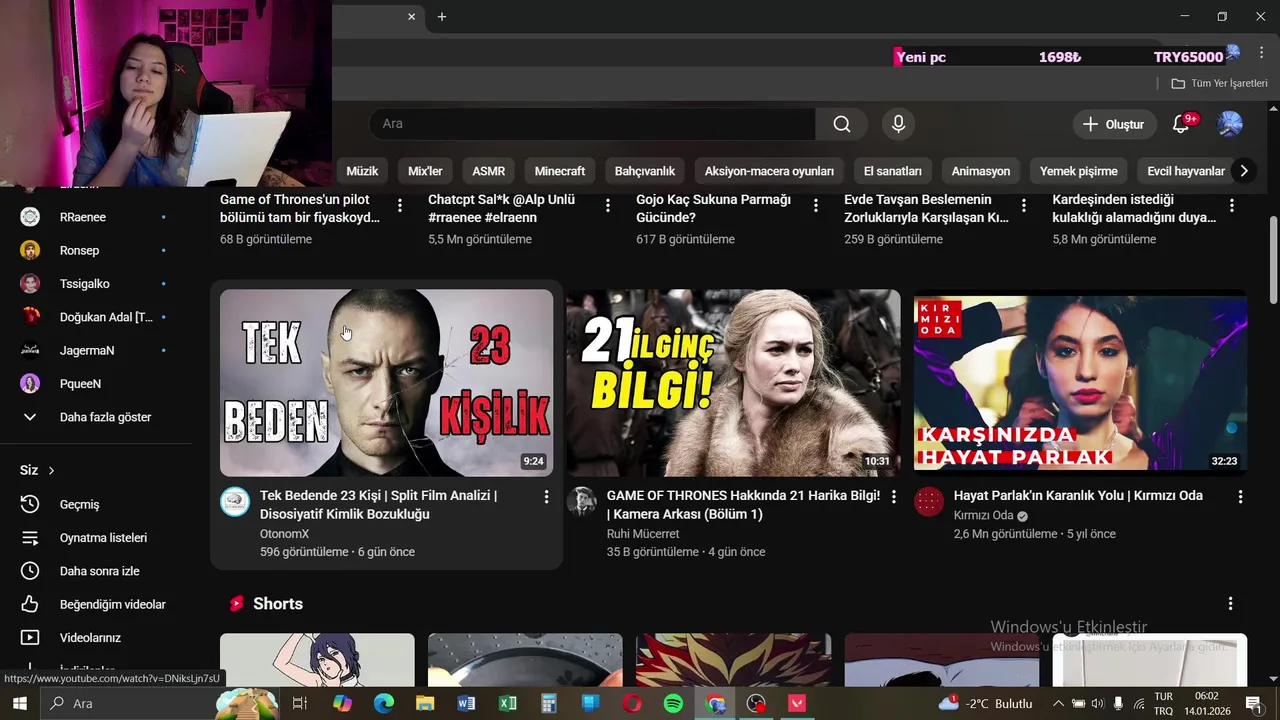Open options for GAME OF THRONES 21 Harika Bilgi video
This screenshot has width=1280, height=720.
coord(893,496)
